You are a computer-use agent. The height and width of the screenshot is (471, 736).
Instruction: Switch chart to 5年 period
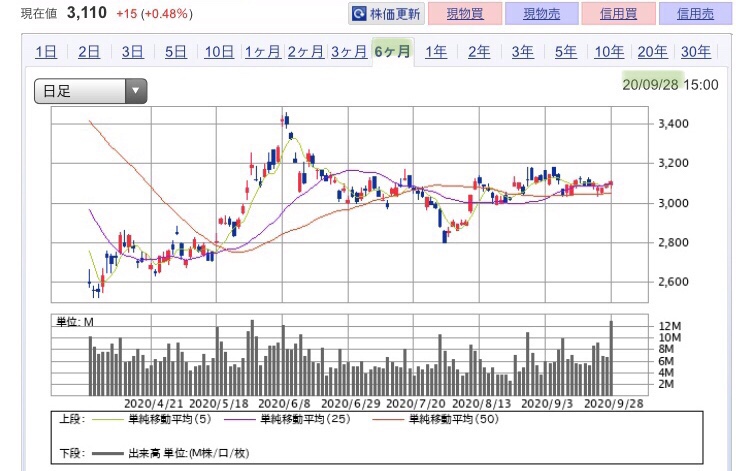point(566,52)
